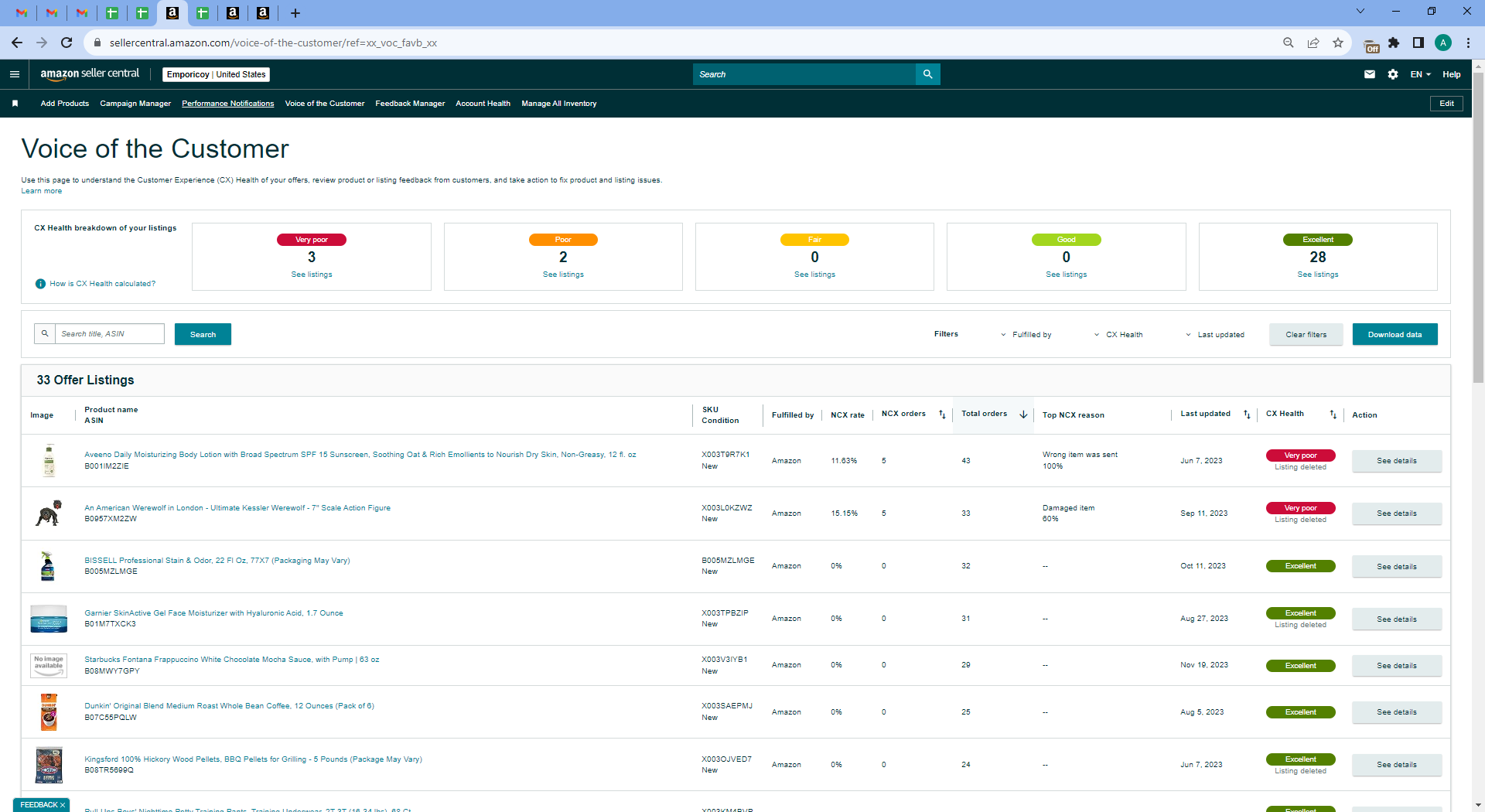The width and height of the screenshot is (1485, 812).
Task: Close the FEEDBACK tab with the X
Action: click(63, 805)
